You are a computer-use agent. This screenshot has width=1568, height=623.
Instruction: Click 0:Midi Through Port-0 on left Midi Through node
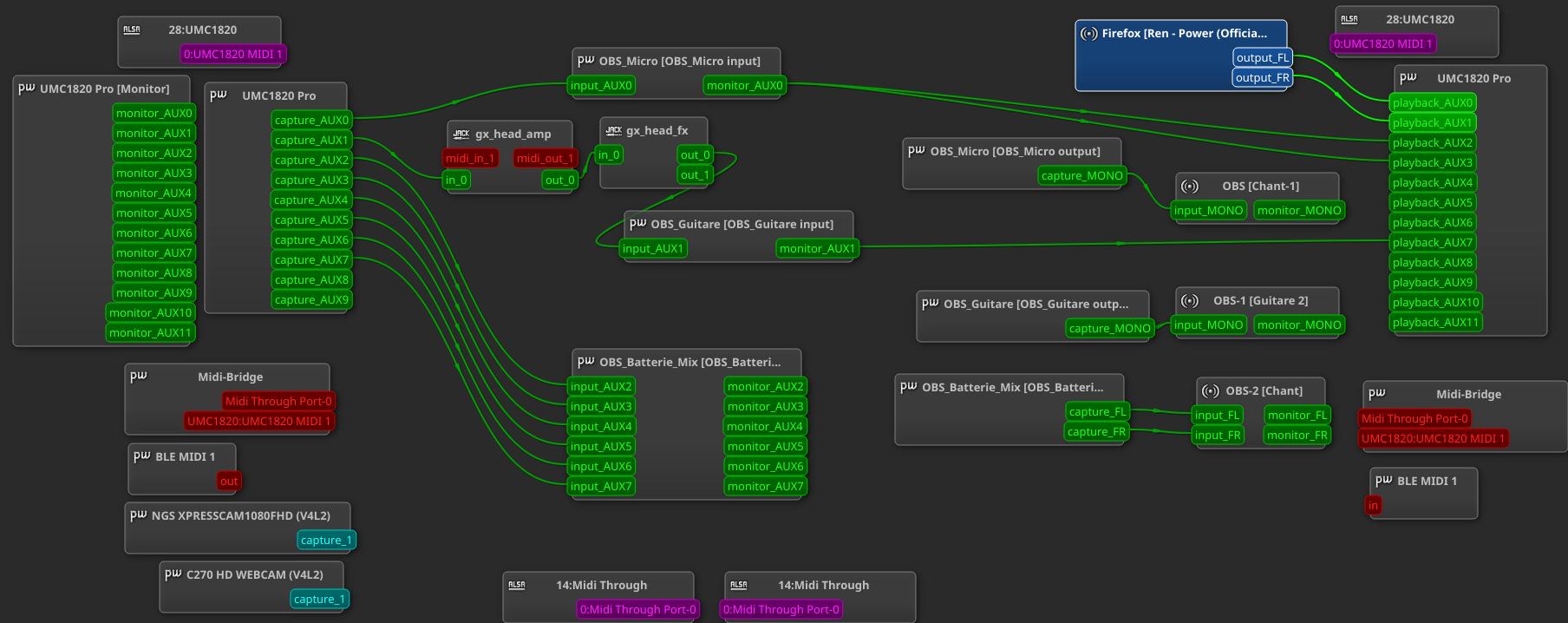click(x=638, y=609)
